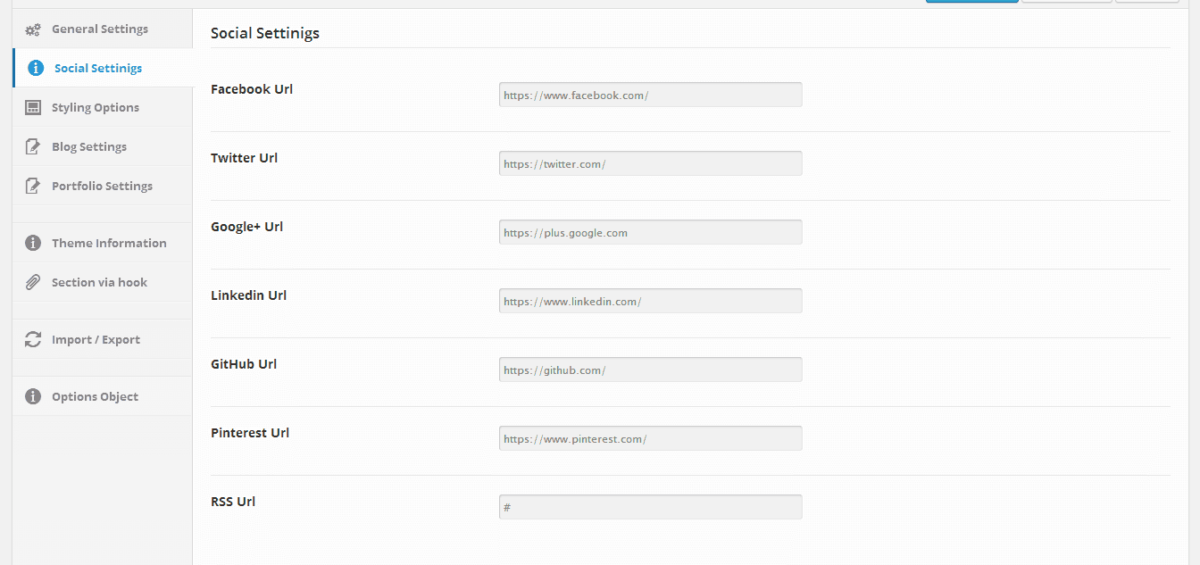Click the Social Settings info icon
Viewport: 1200px width, 565px height.
[x=36, y=68]
